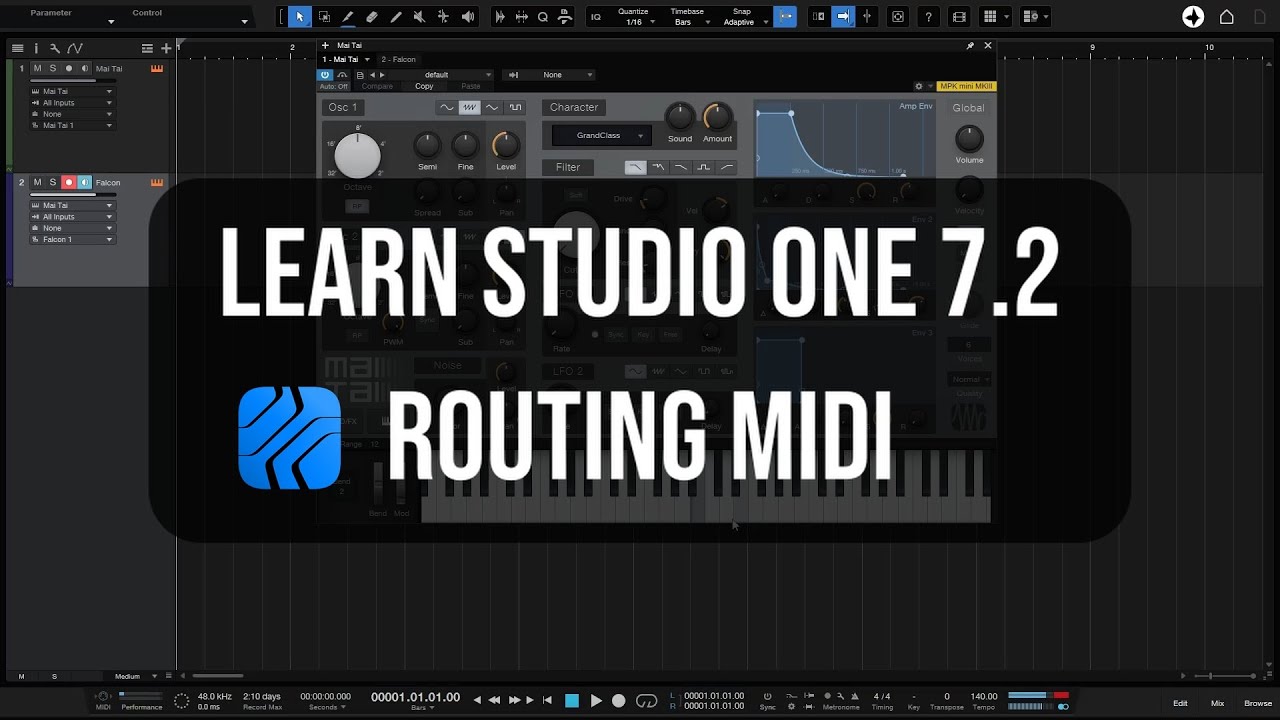1280x720 pixels.
Task: Toggle Autoscroll in the toolbar
Action: (x=842, y=17)
